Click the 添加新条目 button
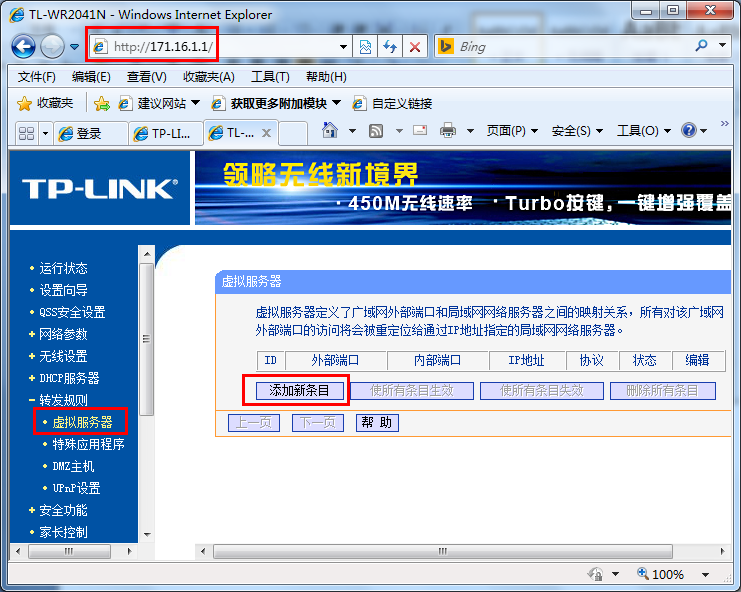Viewport: 741px width, 592px height. pos(300,391)
